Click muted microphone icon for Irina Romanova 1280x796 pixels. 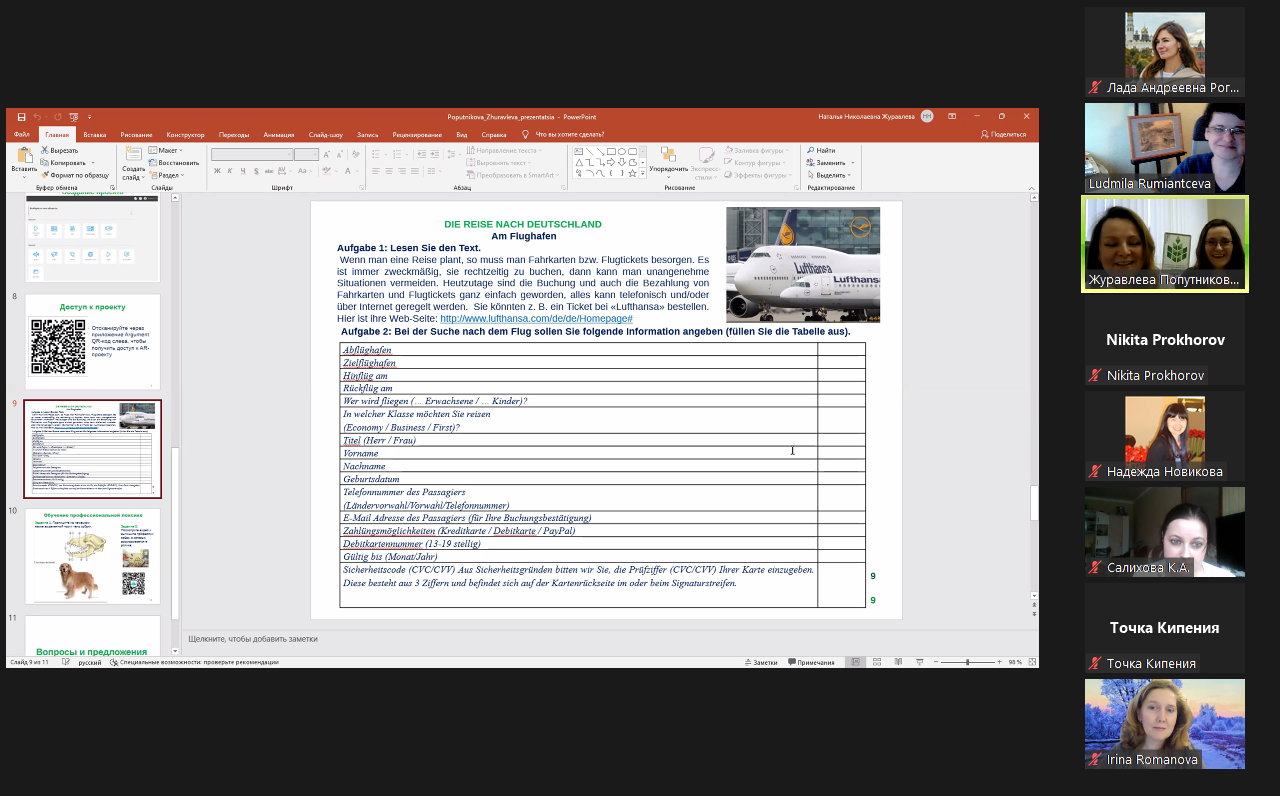1095,759
